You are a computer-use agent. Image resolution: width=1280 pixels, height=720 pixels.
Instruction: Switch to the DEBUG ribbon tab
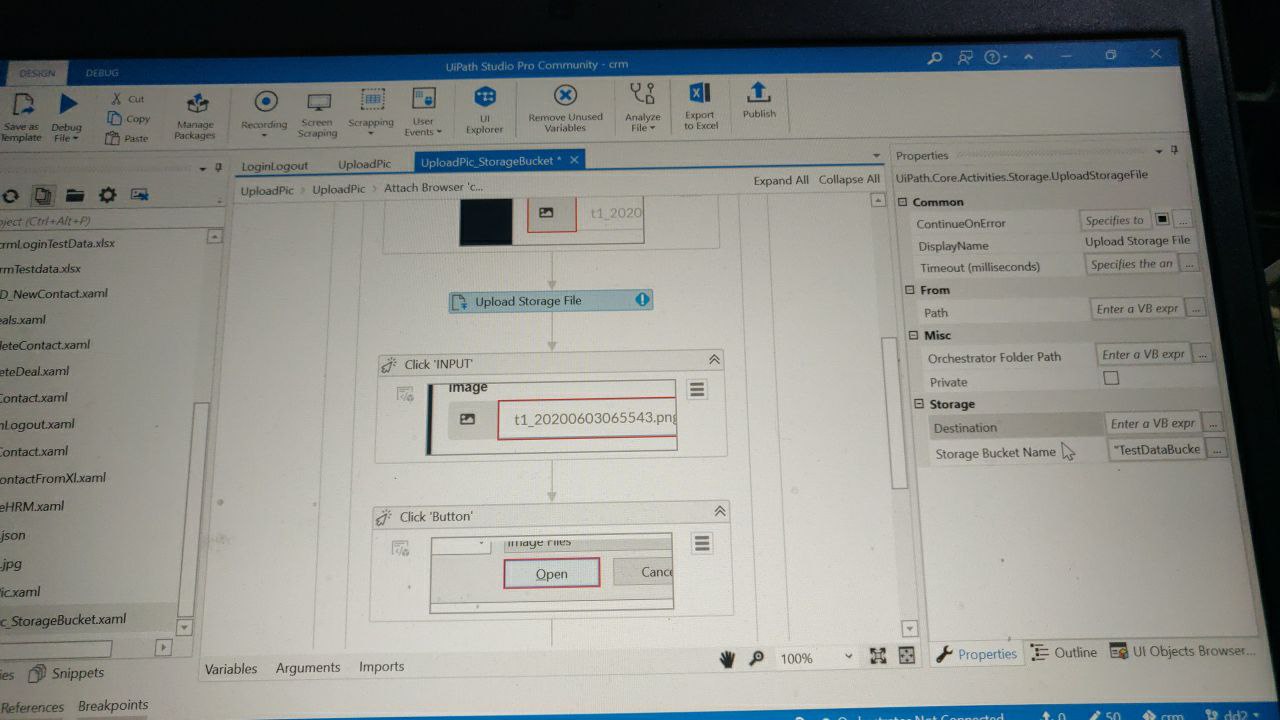coord(101,73)
